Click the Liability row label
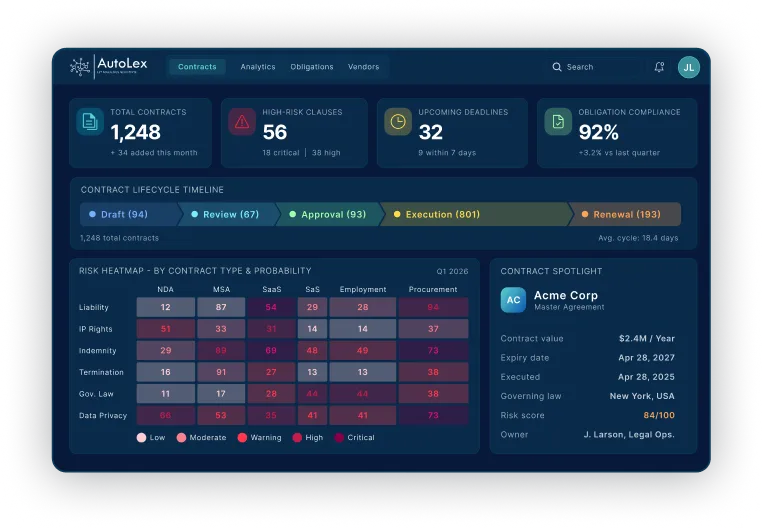Image resolution: width=763 pixels, height=529 pixels. pyautogui.click(x=94, y=308)
